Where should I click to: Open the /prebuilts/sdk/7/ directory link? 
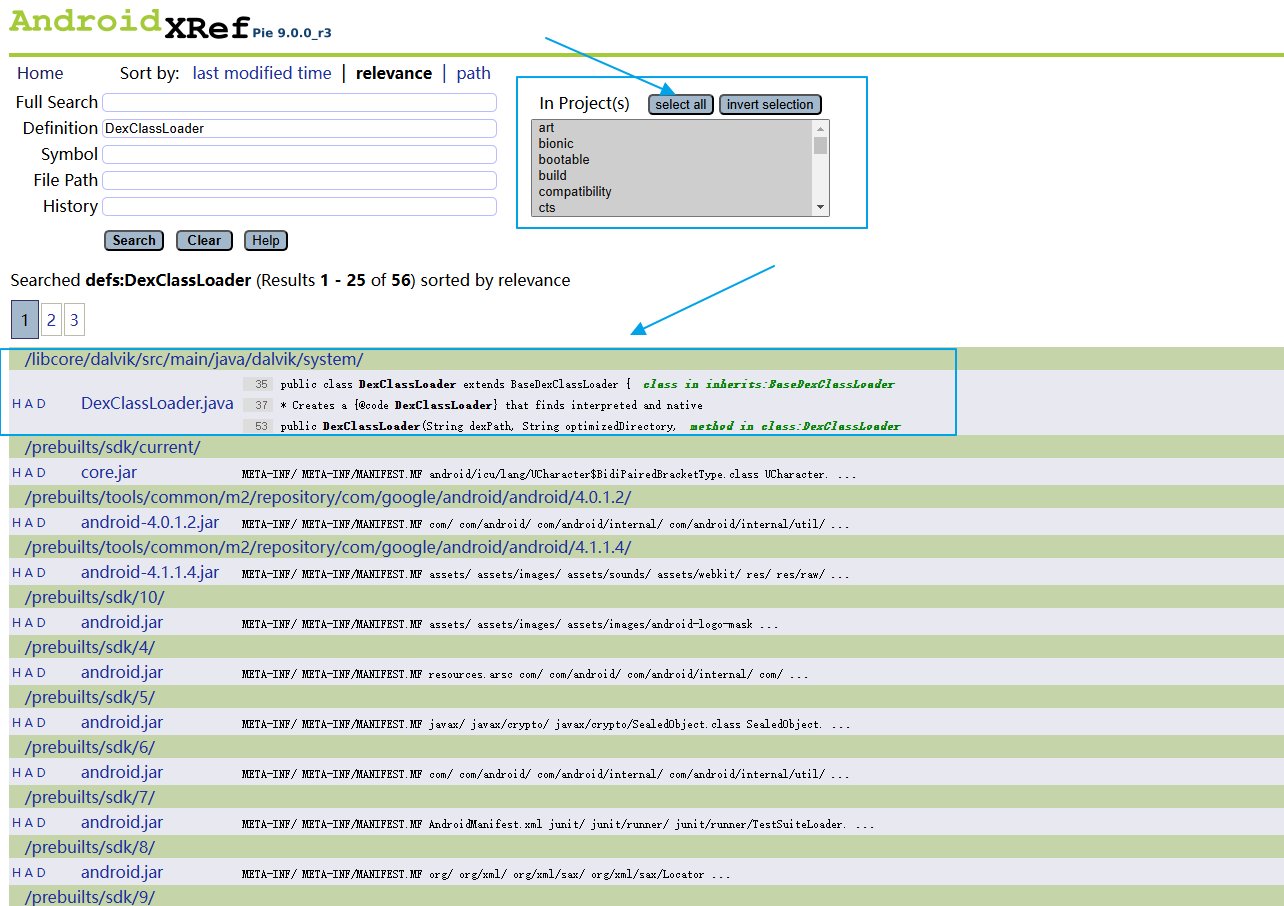pyautogui.click(x=90, y=797)
